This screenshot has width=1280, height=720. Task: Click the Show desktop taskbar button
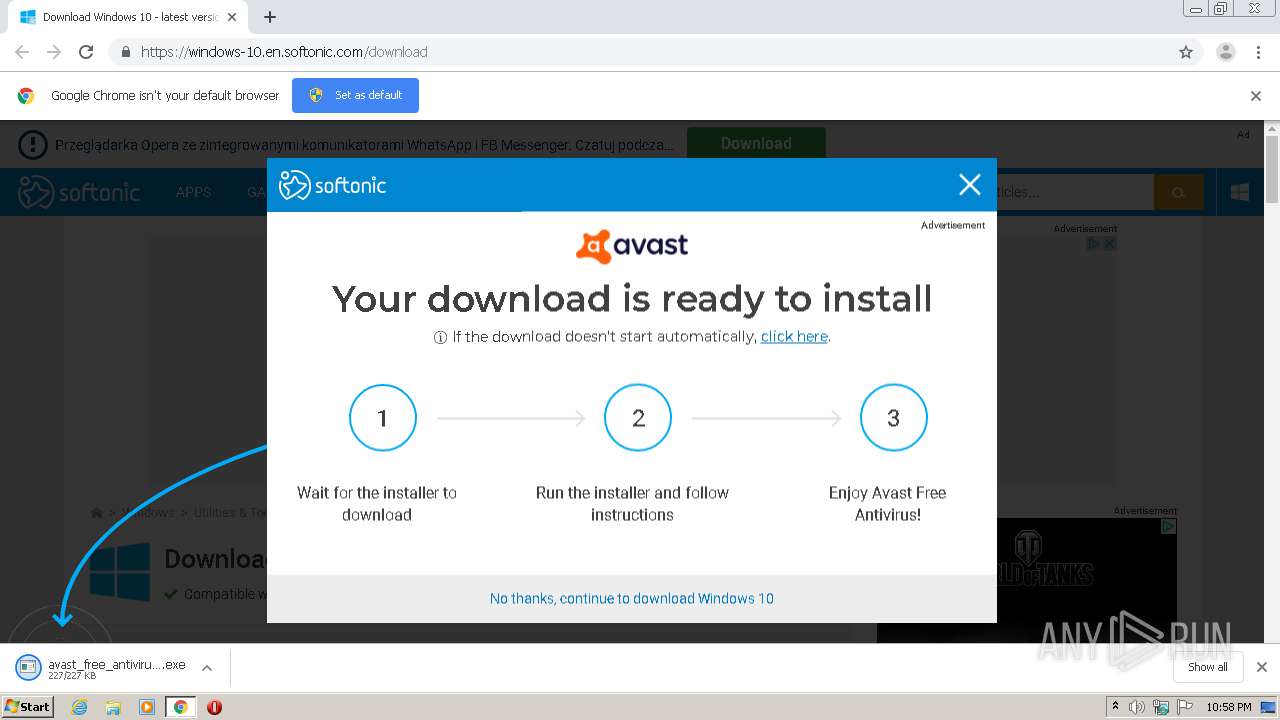click(1268, 707)
